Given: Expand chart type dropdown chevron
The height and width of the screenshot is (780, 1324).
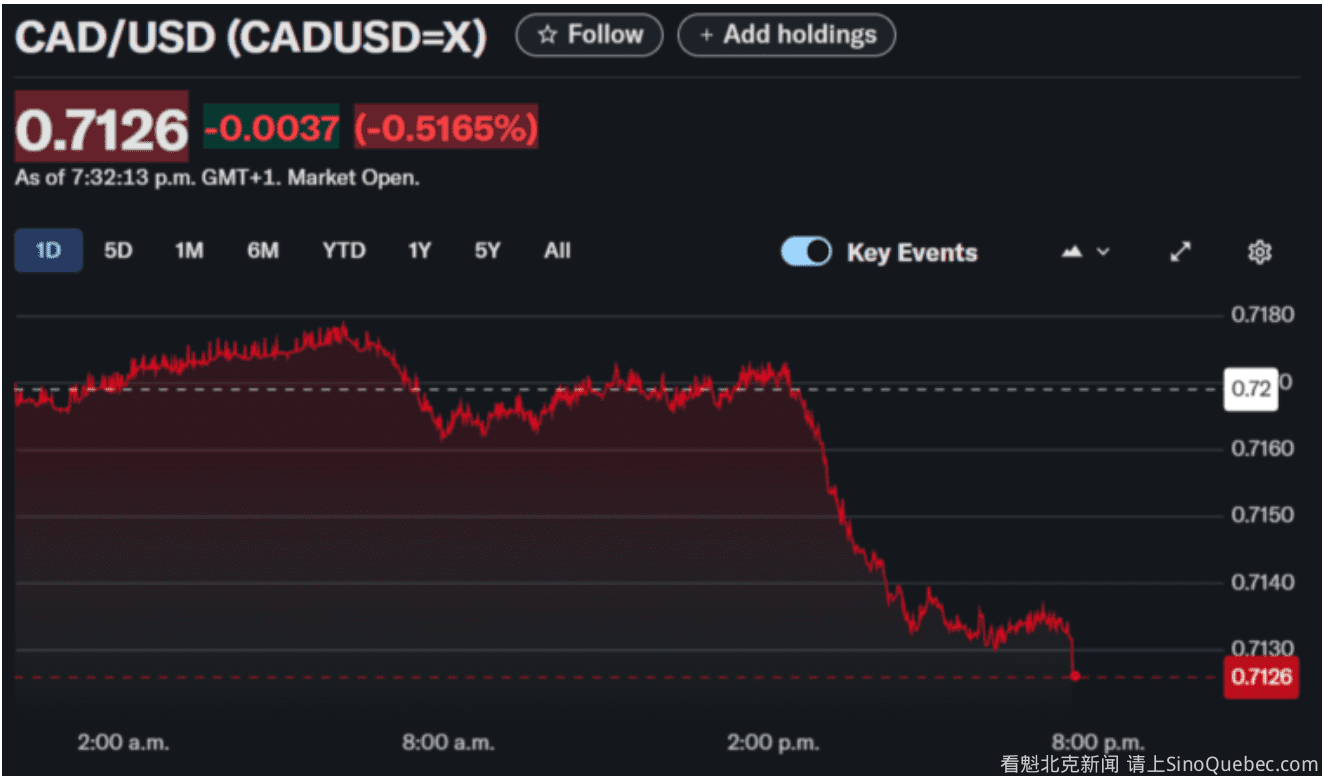Looking at the screenshot, I should coord(1103,252).
